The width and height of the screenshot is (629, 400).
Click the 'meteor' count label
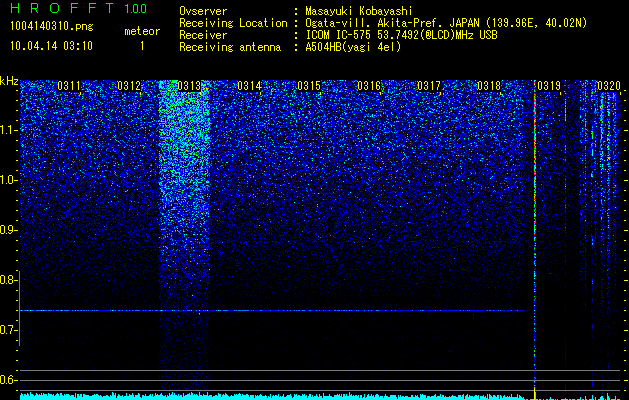142,31
